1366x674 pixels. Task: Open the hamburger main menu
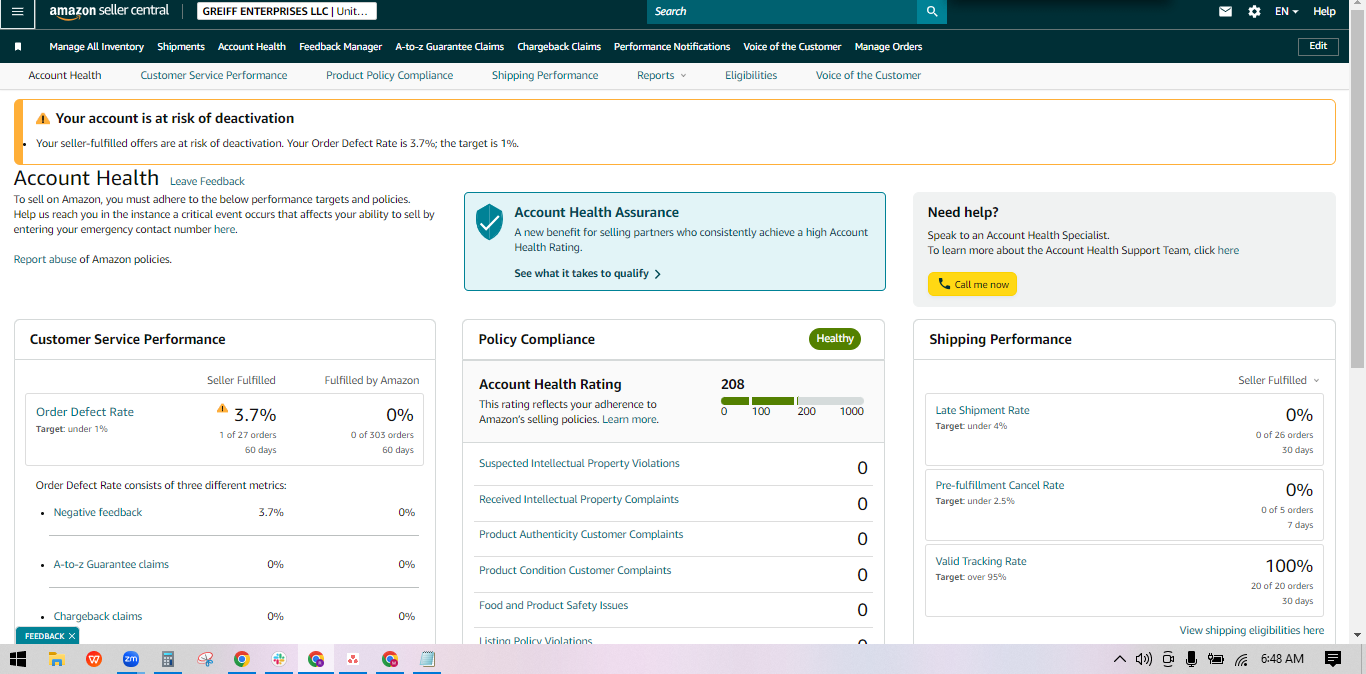click(x=17, y=11)
